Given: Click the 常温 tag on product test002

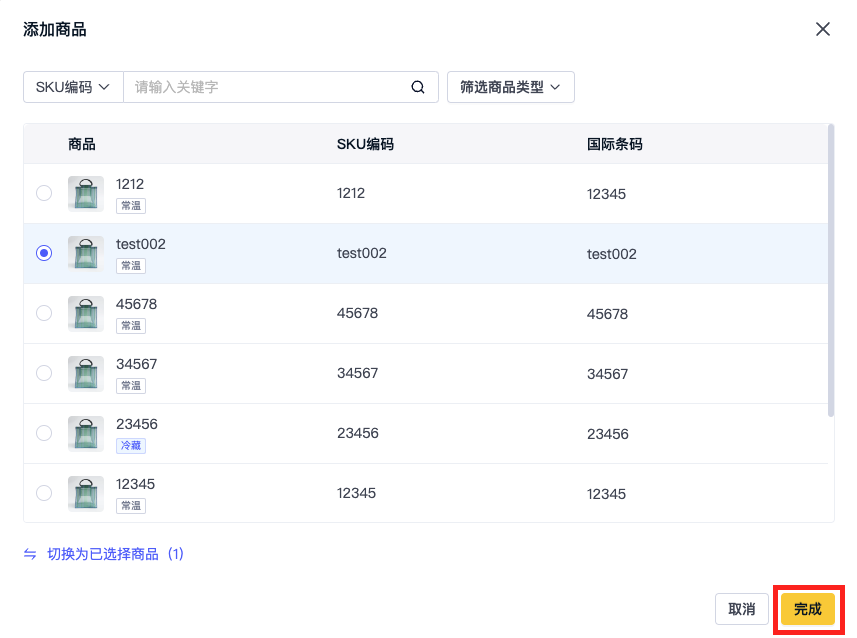Looking at the screenshot, I should pyautogui.click(x=131, y=266).
